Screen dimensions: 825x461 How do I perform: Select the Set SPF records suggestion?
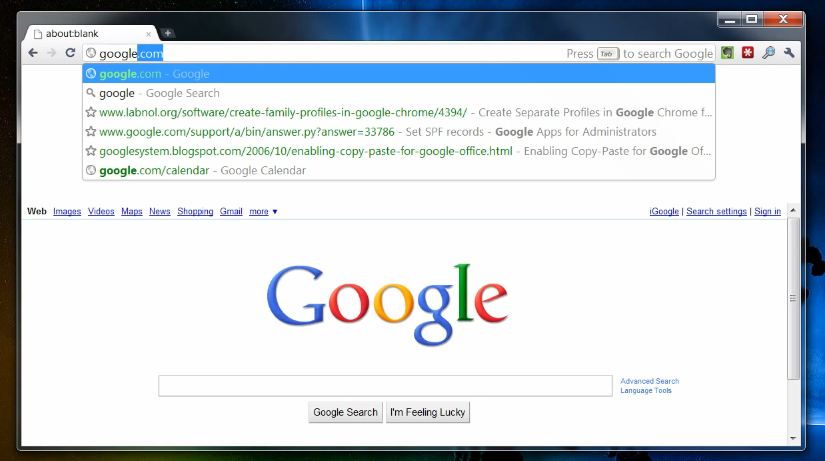(399, 132)
